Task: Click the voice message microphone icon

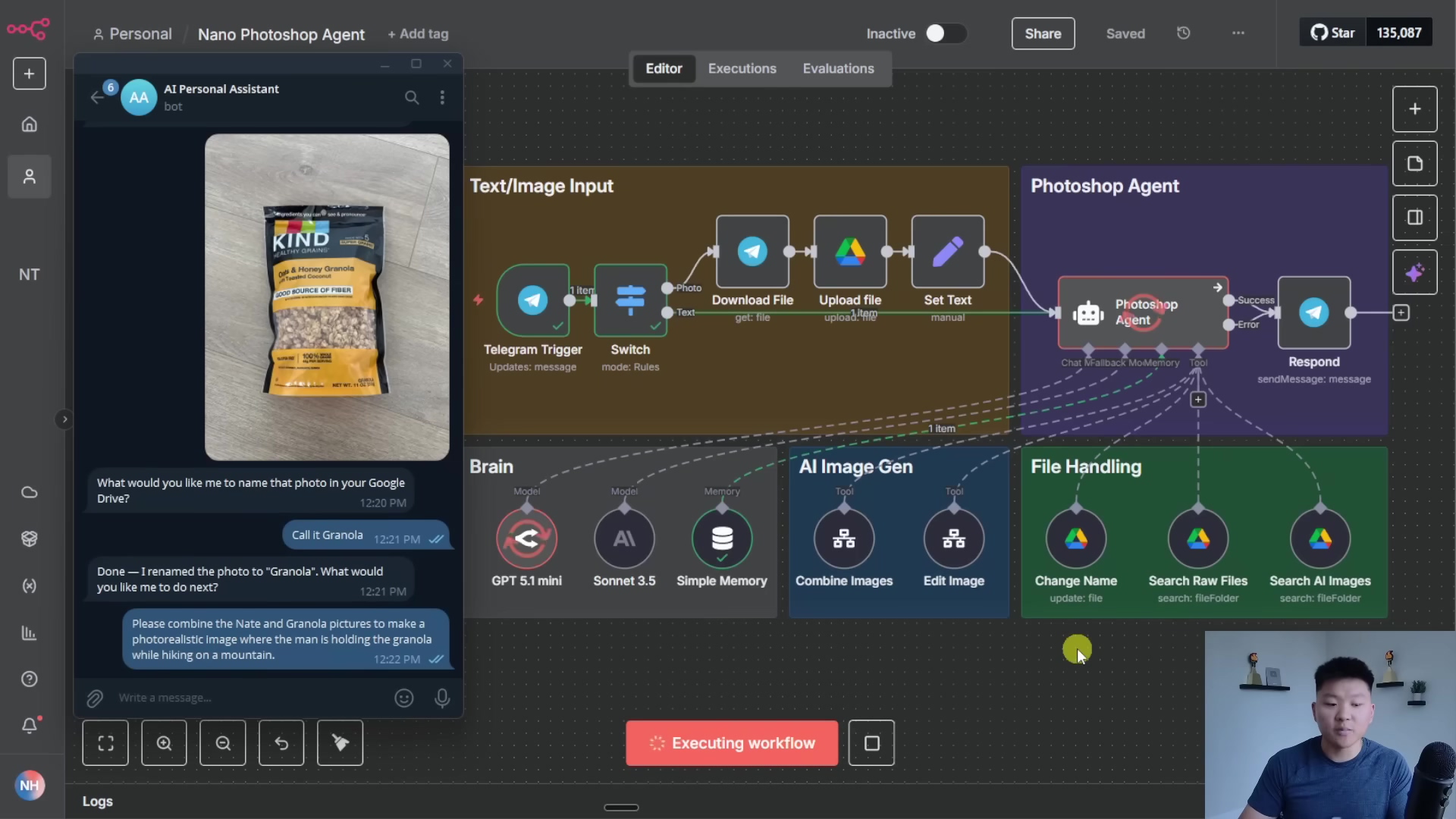Action: coord(442,698)
